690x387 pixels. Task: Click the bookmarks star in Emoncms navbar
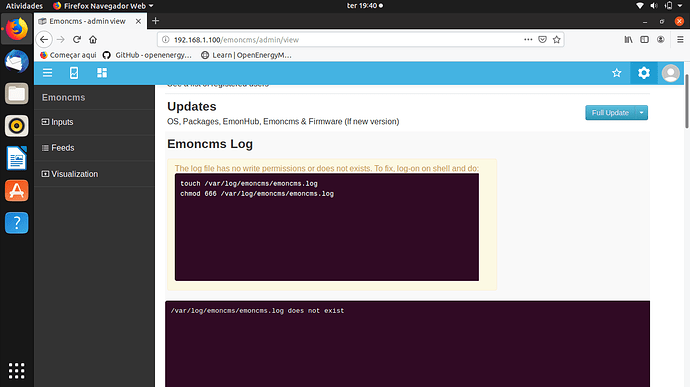(x=617, y=73)
